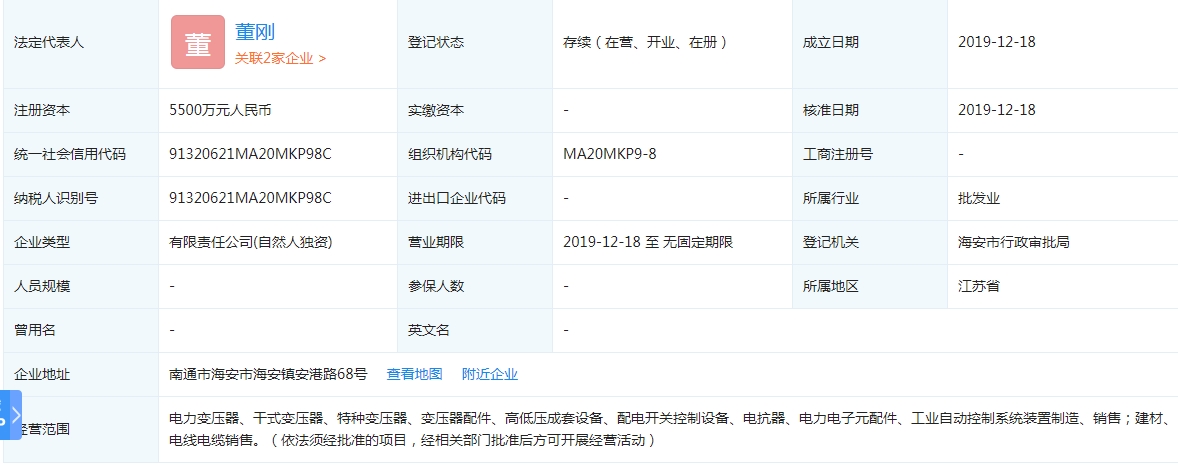Viewport: 1178px width, 468px height.
Task: Click the company address 南通市海安市海安镇安港路68号
Action: (x=268, y=374)
